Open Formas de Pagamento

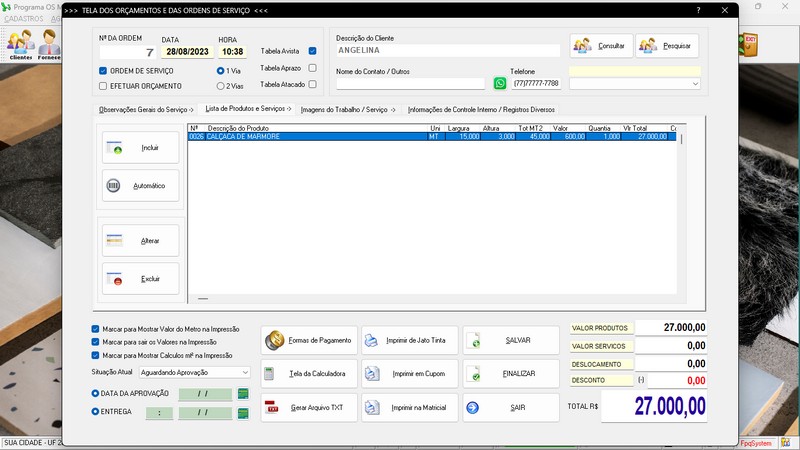309,341
